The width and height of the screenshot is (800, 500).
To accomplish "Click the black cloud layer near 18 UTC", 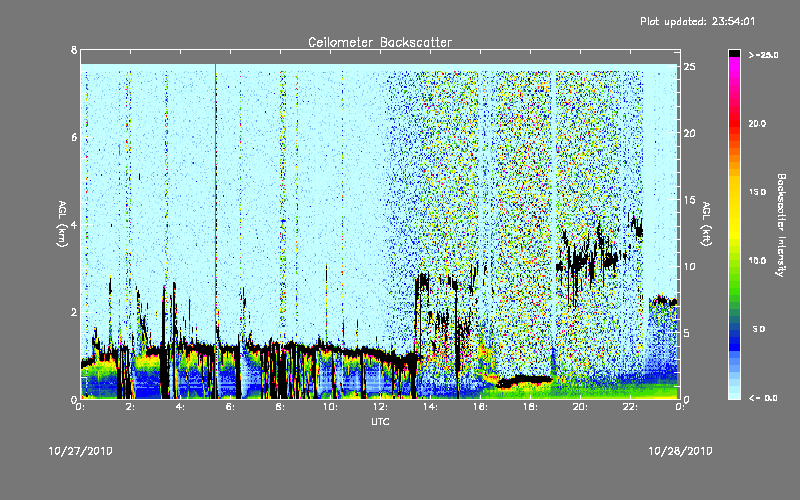I will tap(524, 381).
